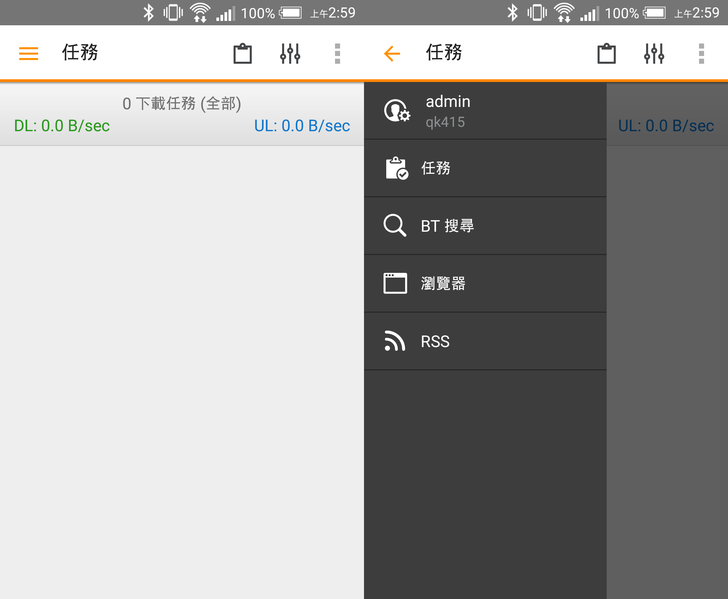
Task: Tap the blue UL speed label on left screen
Action: 302,126
